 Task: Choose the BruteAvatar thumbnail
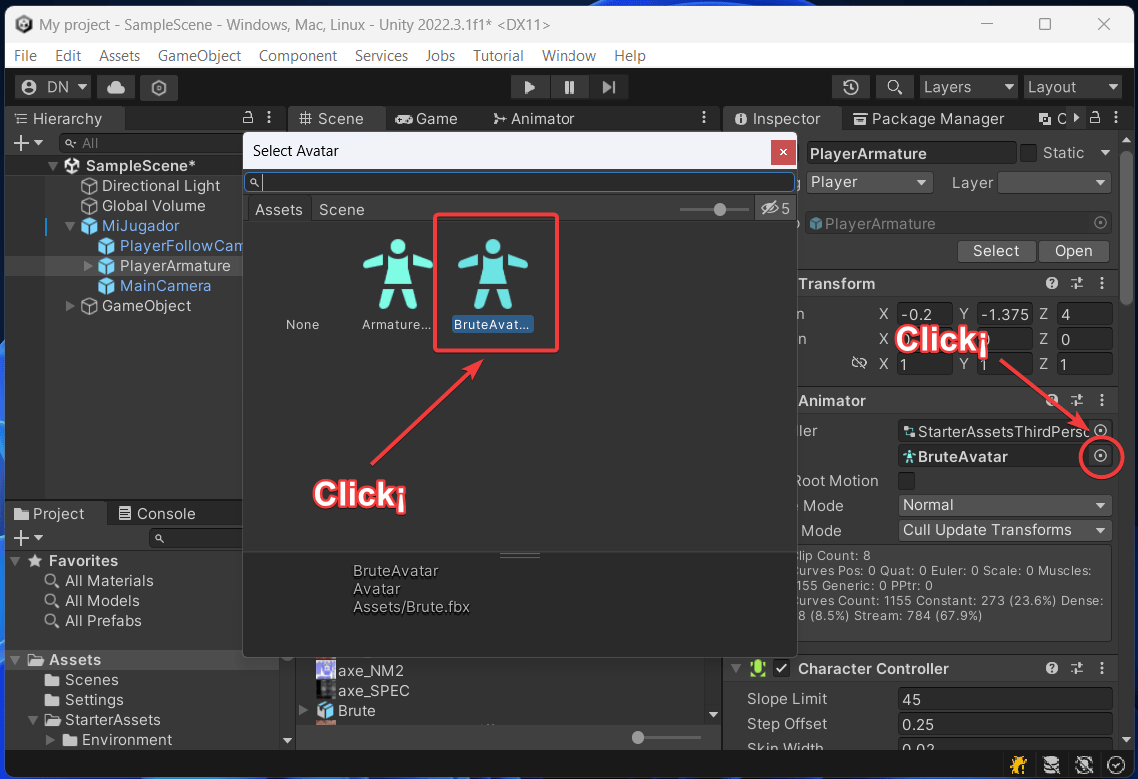pyautogui.click(x=494, y=283)
